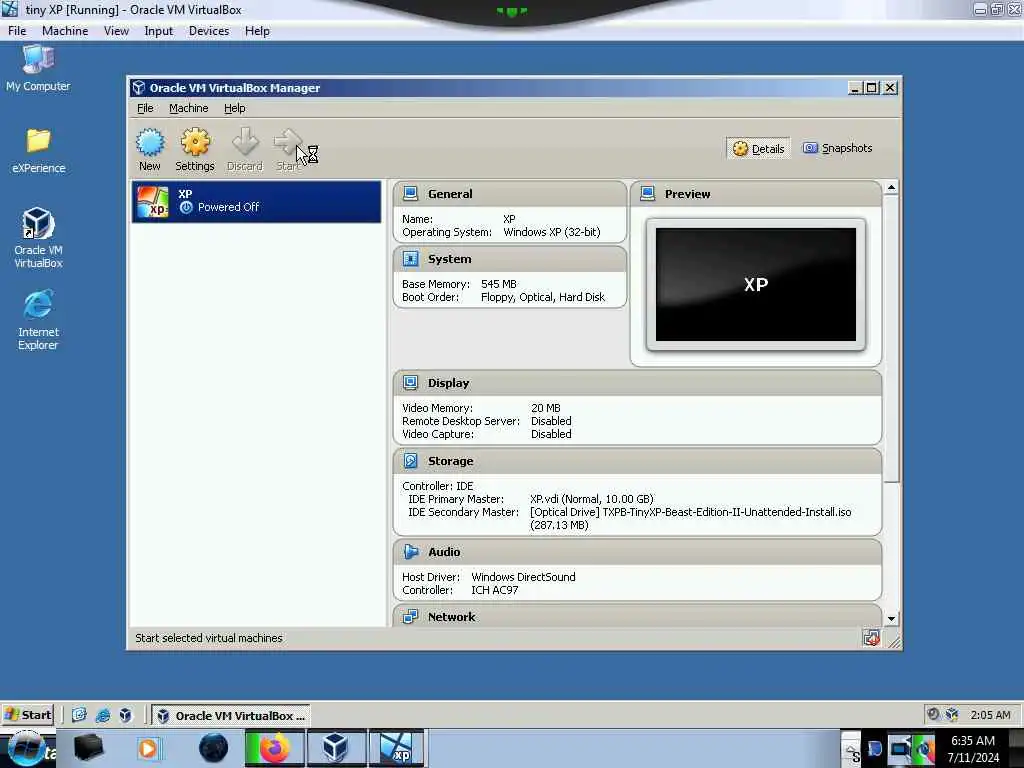Screen dimensions: 1024x768
Task: Click the General section header
Action: point(509,194)
